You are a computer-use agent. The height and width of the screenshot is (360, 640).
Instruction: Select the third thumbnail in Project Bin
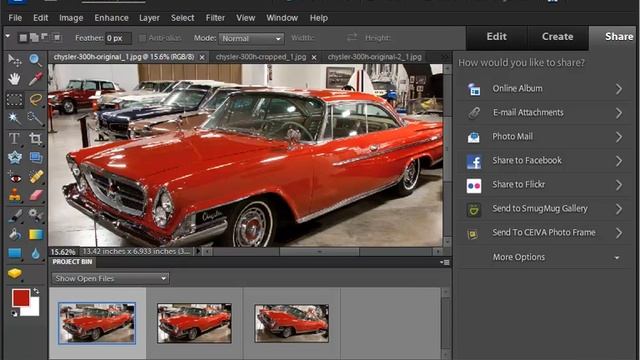point(291,323)
